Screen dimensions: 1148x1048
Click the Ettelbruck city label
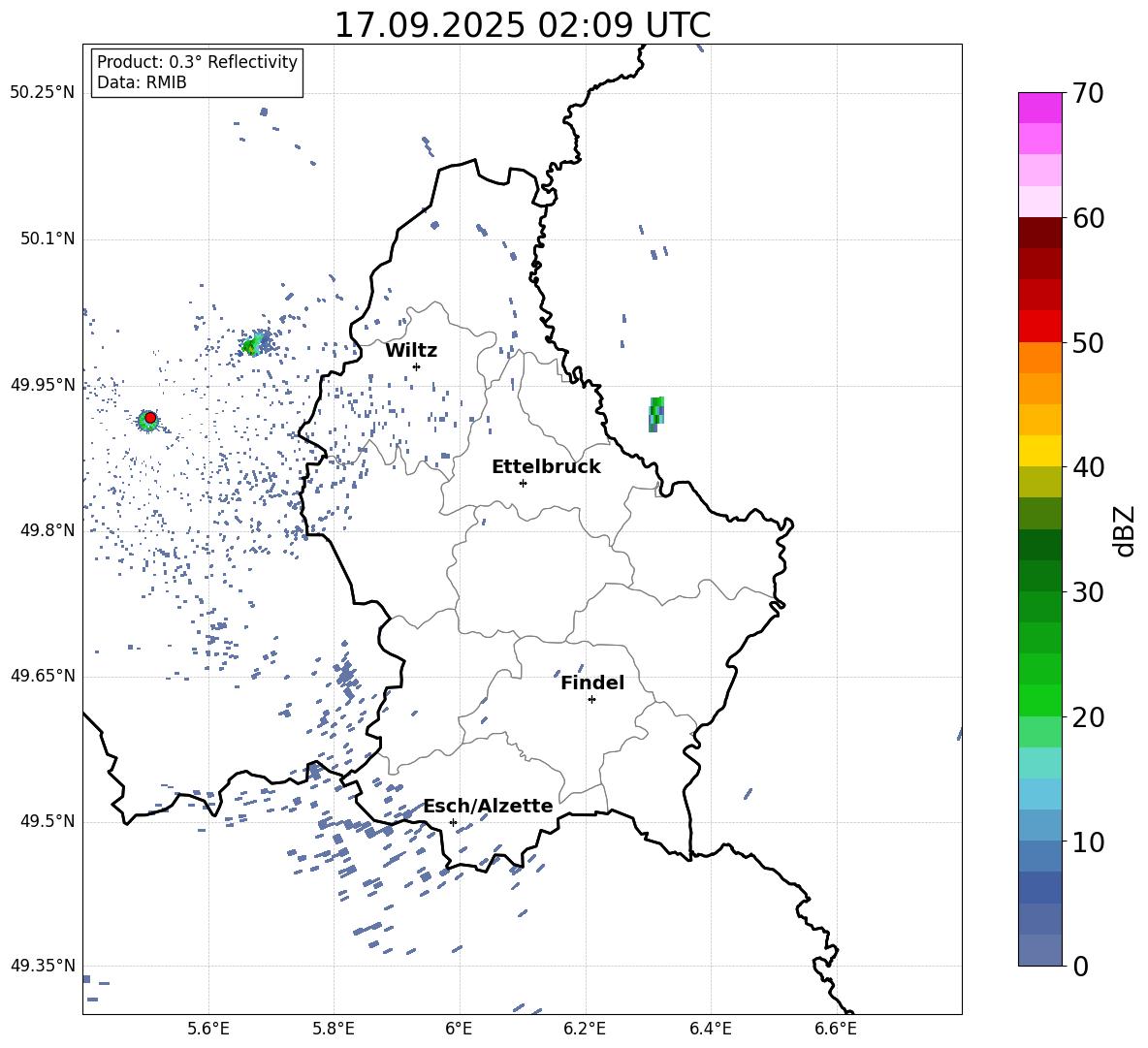pyautogui.click(x=546, y=467)
